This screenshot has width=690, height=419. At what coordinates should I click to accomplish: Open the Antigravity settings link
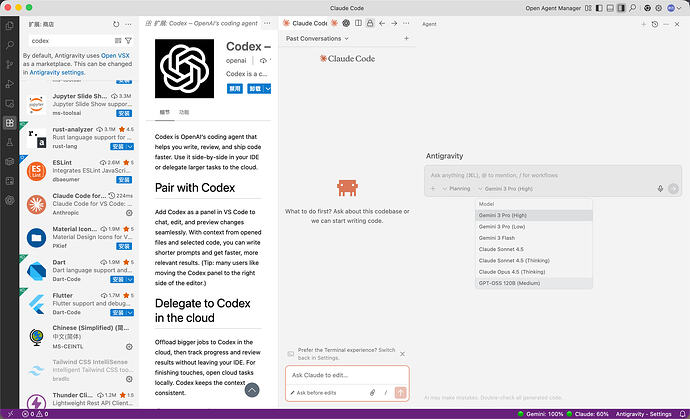[x=57, y=72]
